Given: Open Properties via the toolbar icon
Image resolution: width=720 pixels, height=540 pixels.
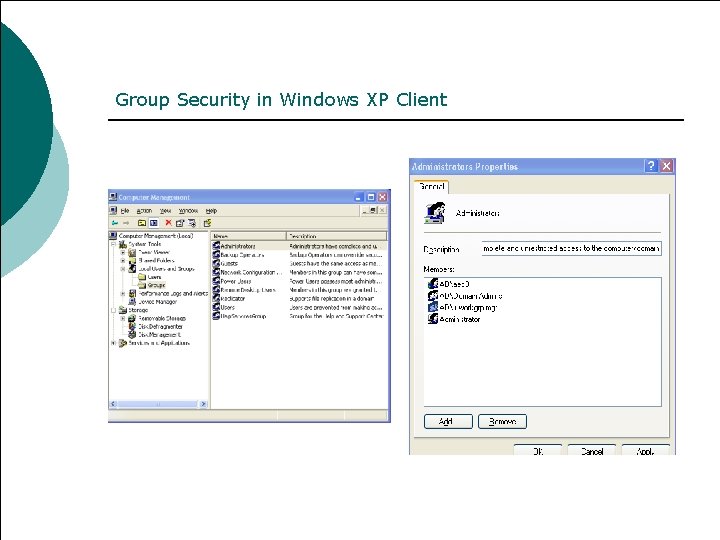Looking at the screenshot, I should click(180, 223).
